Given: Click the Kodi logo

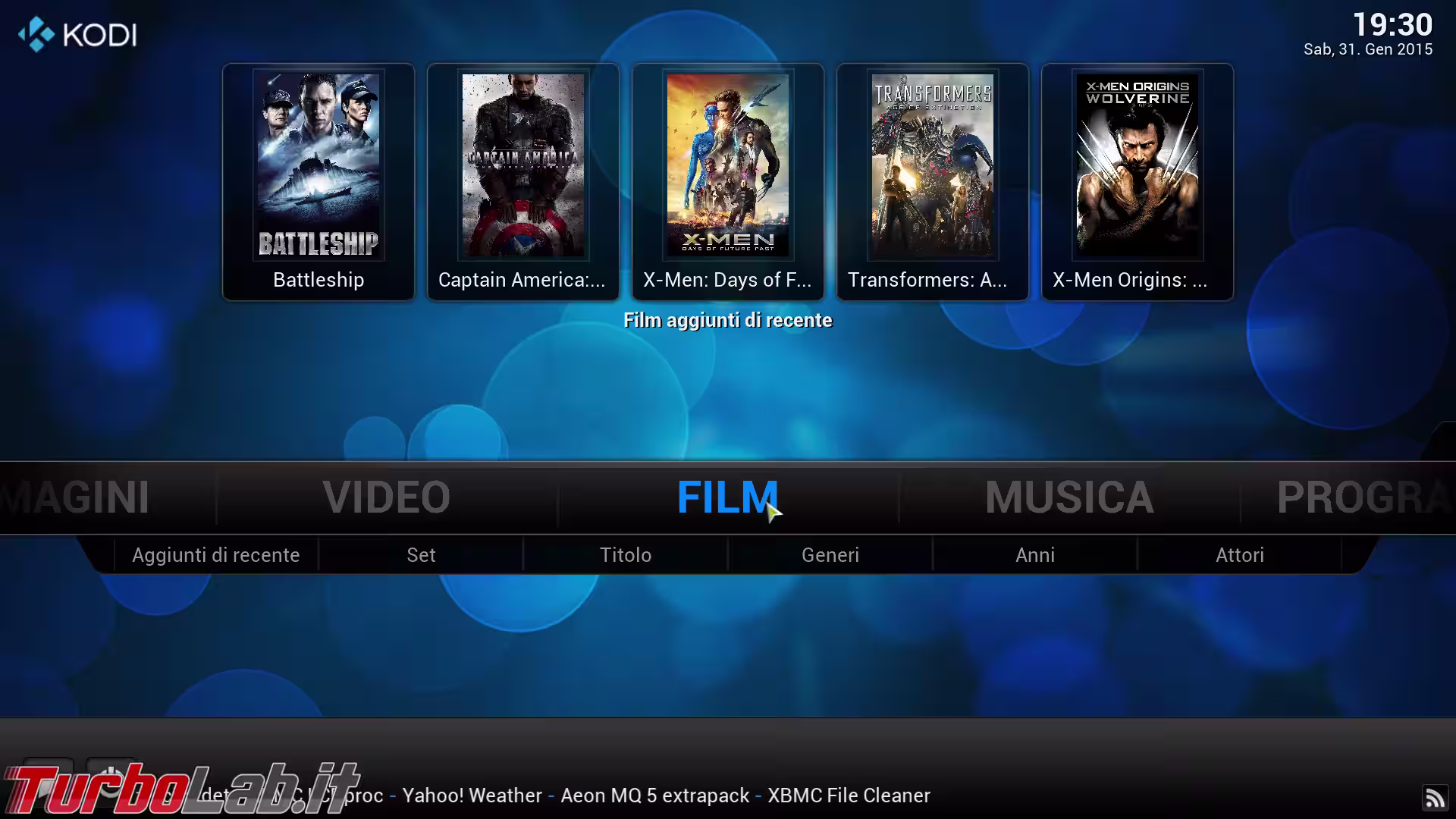Looking at the screenshot, I should pos(77,35).
